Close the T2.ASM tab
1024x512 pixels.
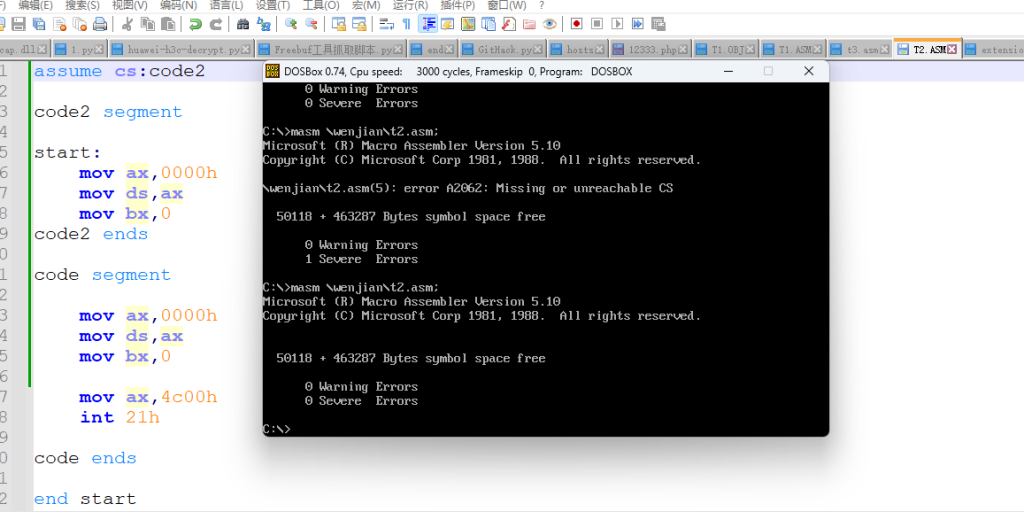tap(953, 48)
